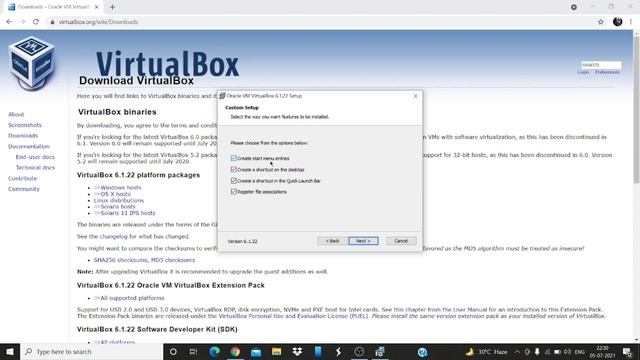Expand hidden system tray icons chevron

(517, 351)
